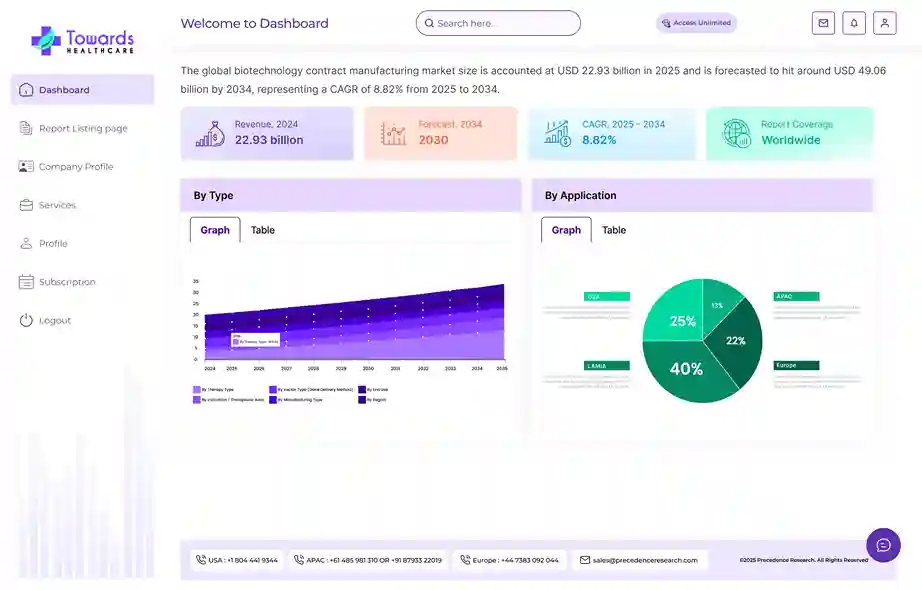The image size is (922, 590).
Task: Click the Towards Healthcare logo
Action: pos(82,39)
